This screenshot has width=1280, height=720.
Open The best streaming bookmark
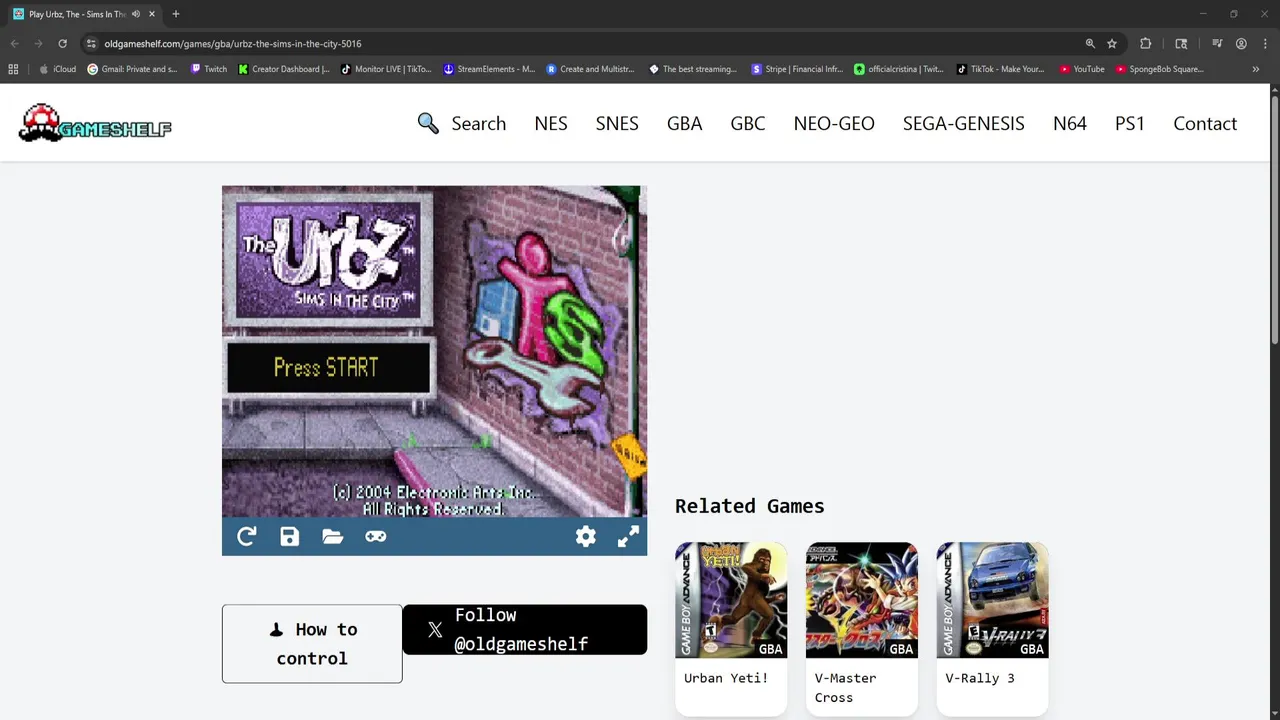click(x=693, y=69)
